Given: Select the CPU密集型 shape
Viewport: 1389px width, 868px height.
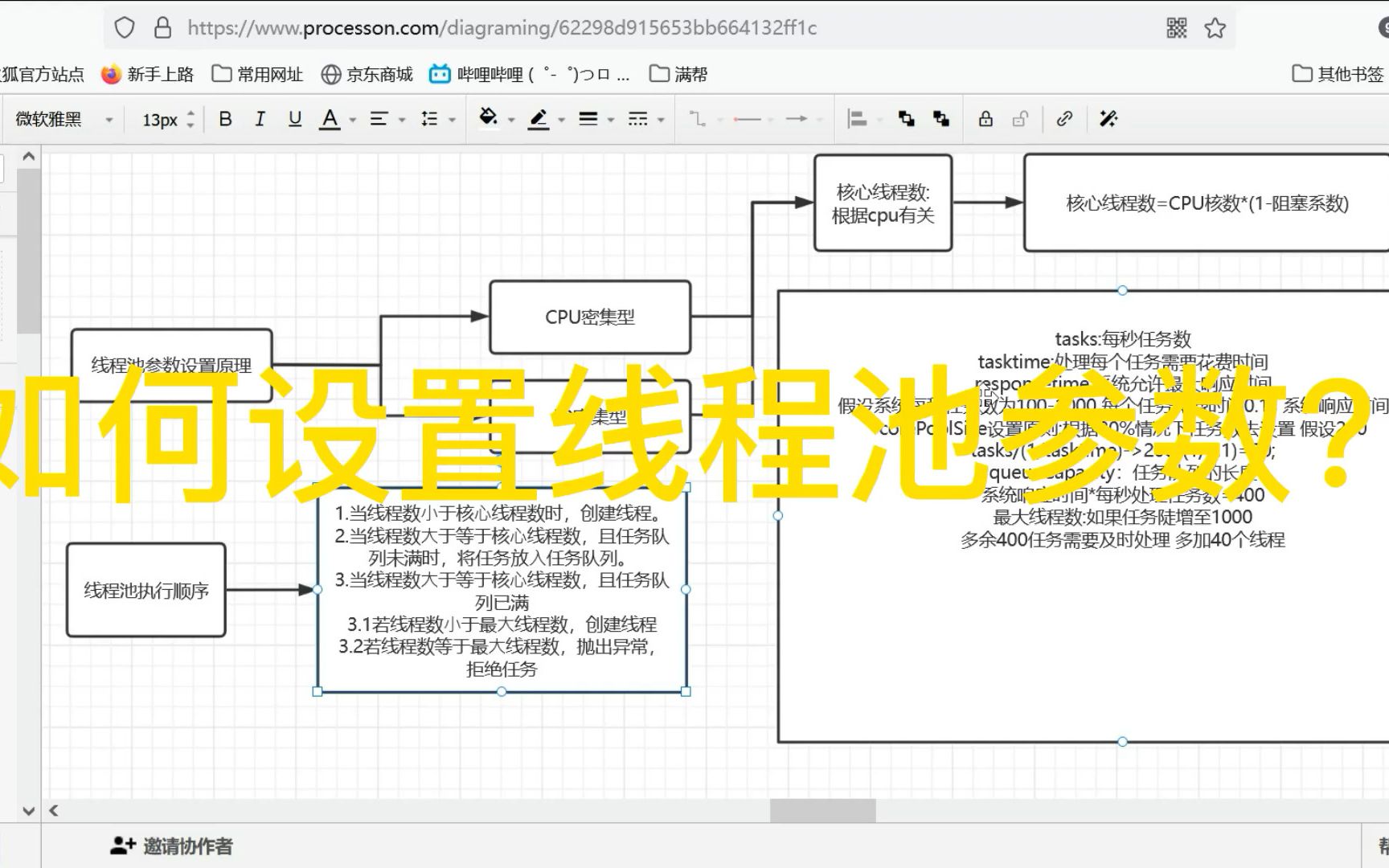Looking at the screenshot, I should pos(590,317).
